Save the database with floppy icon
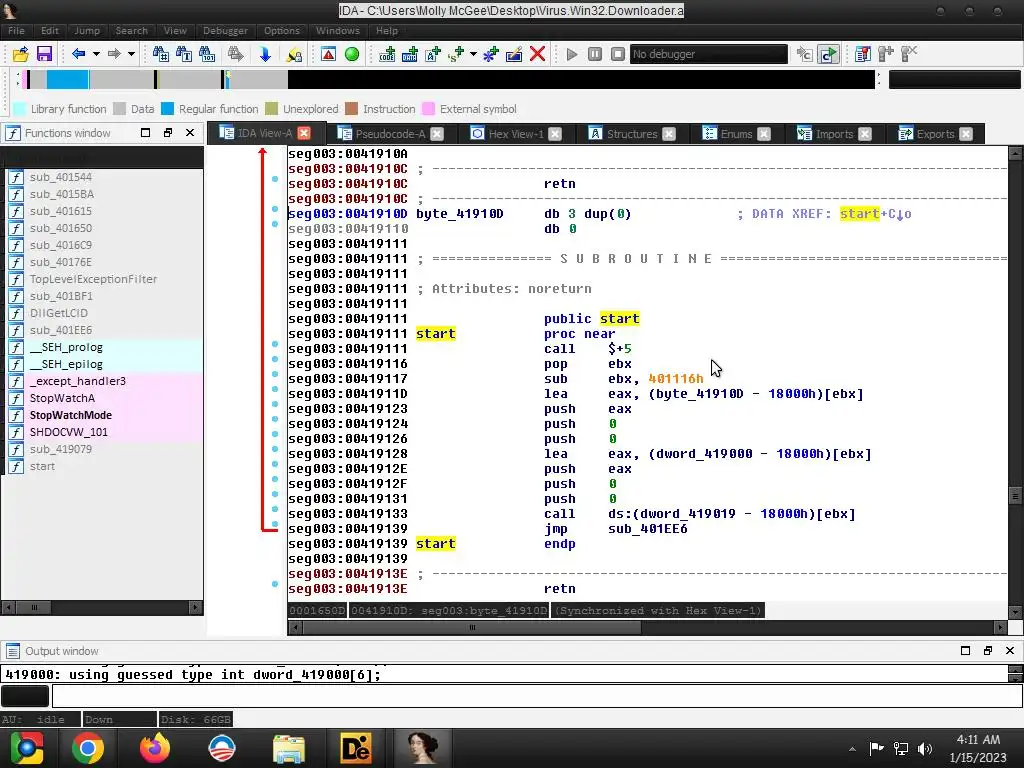Viewport: 1024px width, 768px height. [44, 54]
